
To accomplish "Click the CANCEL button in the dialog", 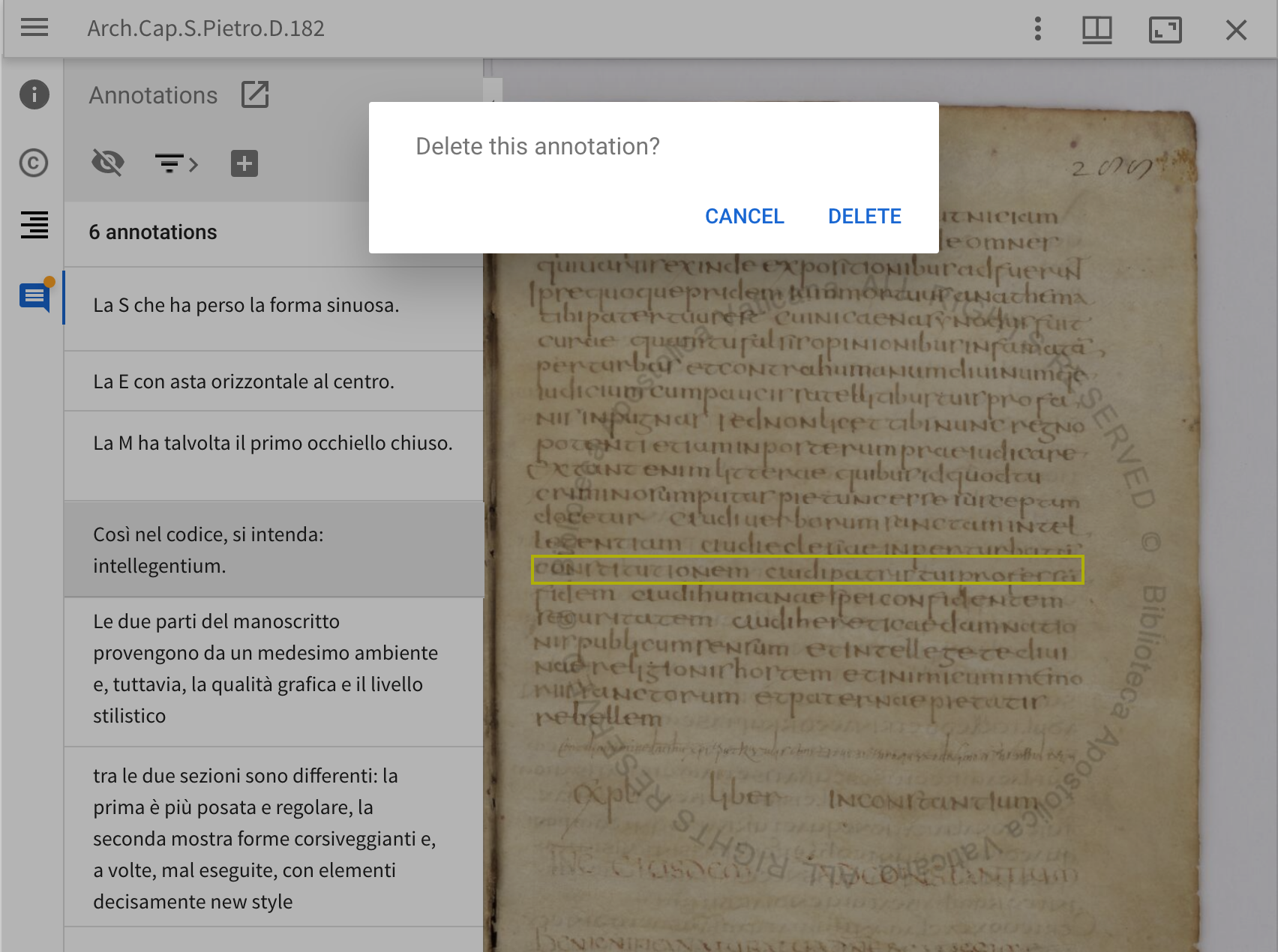I will (x=744, y=216).
